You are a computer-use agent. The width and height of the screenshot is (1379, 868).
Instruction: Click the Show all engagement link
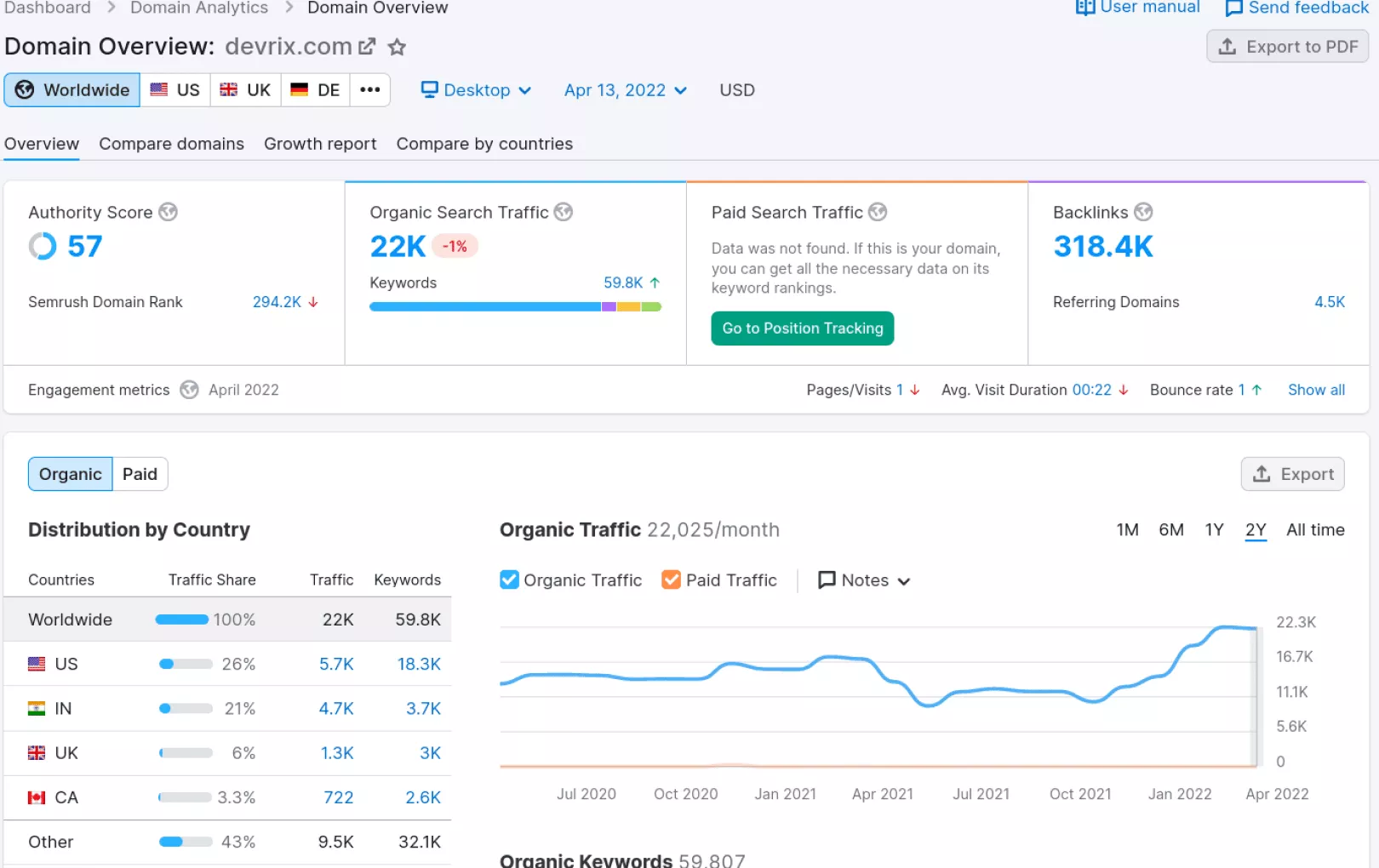(x=1316, y=390)
